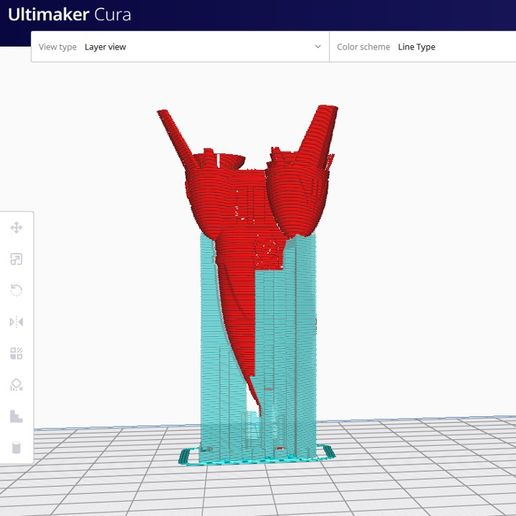
Task: Open the Color scheme Line Type dropdown
Action: [423, 47]
